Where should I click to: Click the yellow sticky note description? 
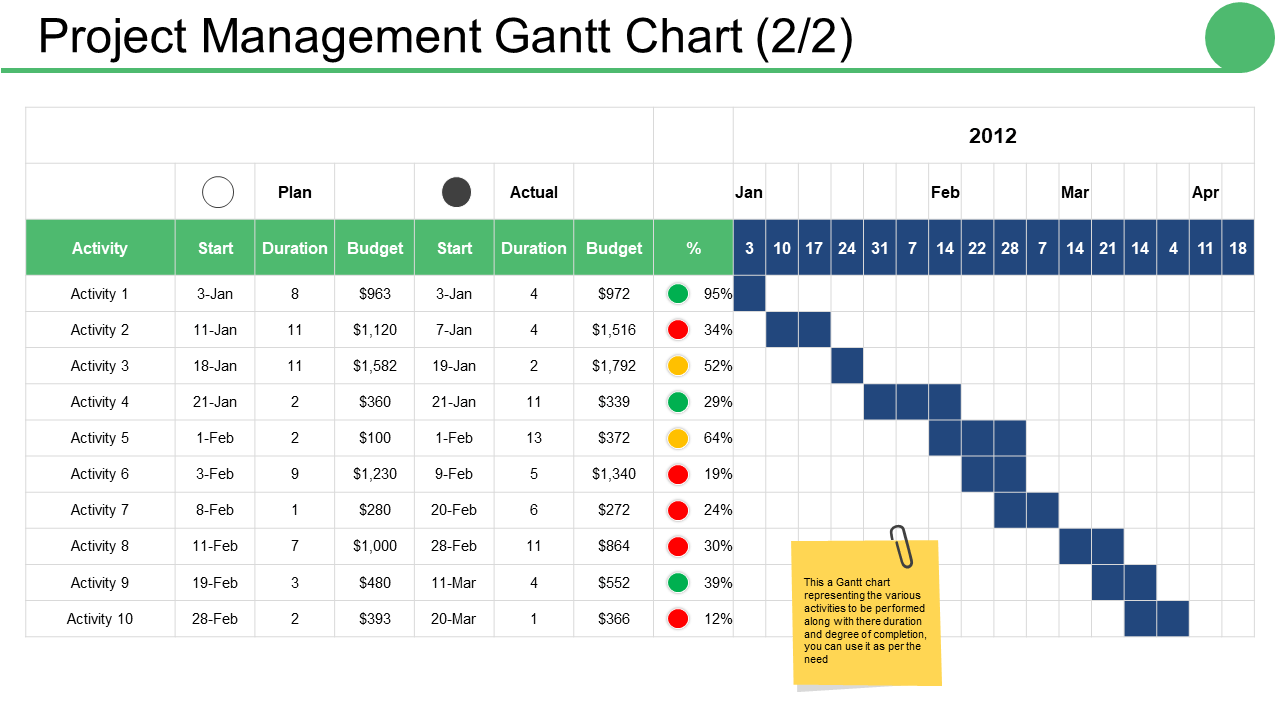pyautogui.click(x=866, y=620)
